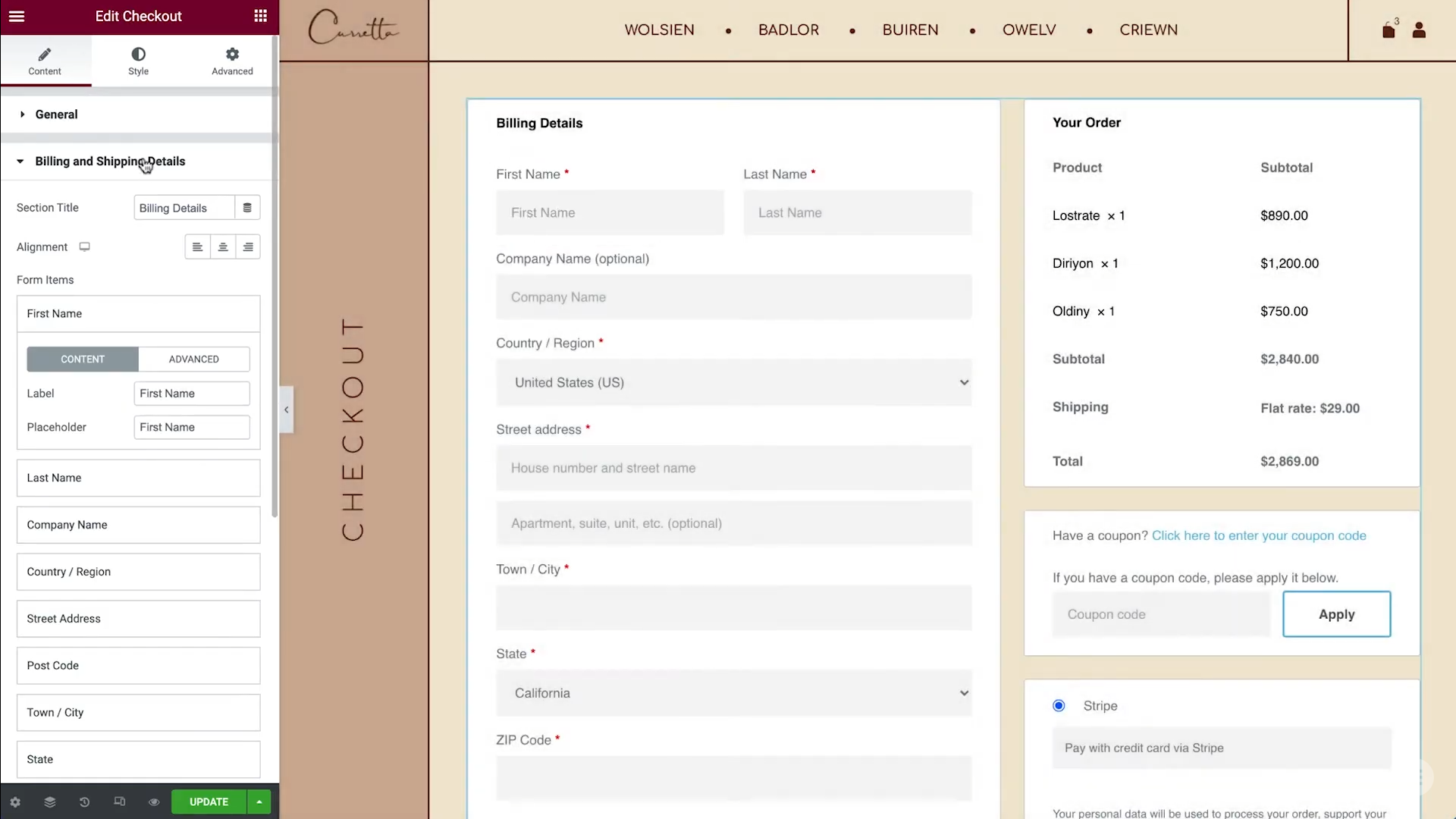Switch to the Advanced tab

232,61
